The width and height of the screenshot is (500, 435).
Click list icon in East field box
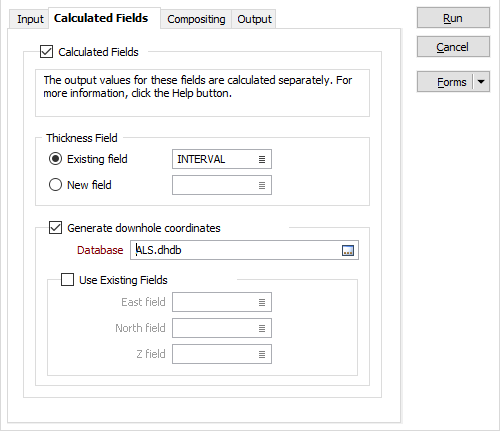262,302
